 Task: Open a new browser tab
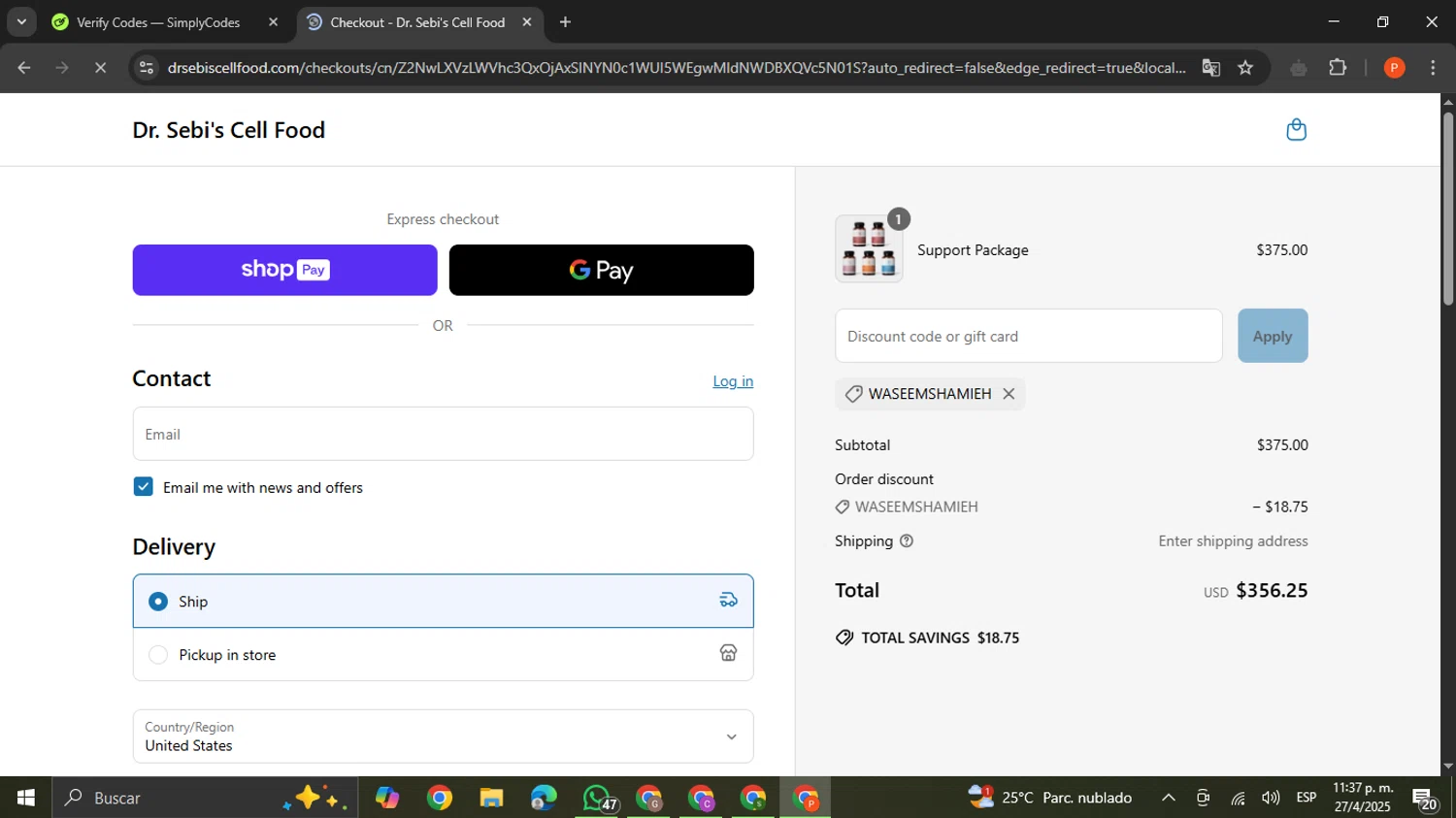click(x=565, y=21)
